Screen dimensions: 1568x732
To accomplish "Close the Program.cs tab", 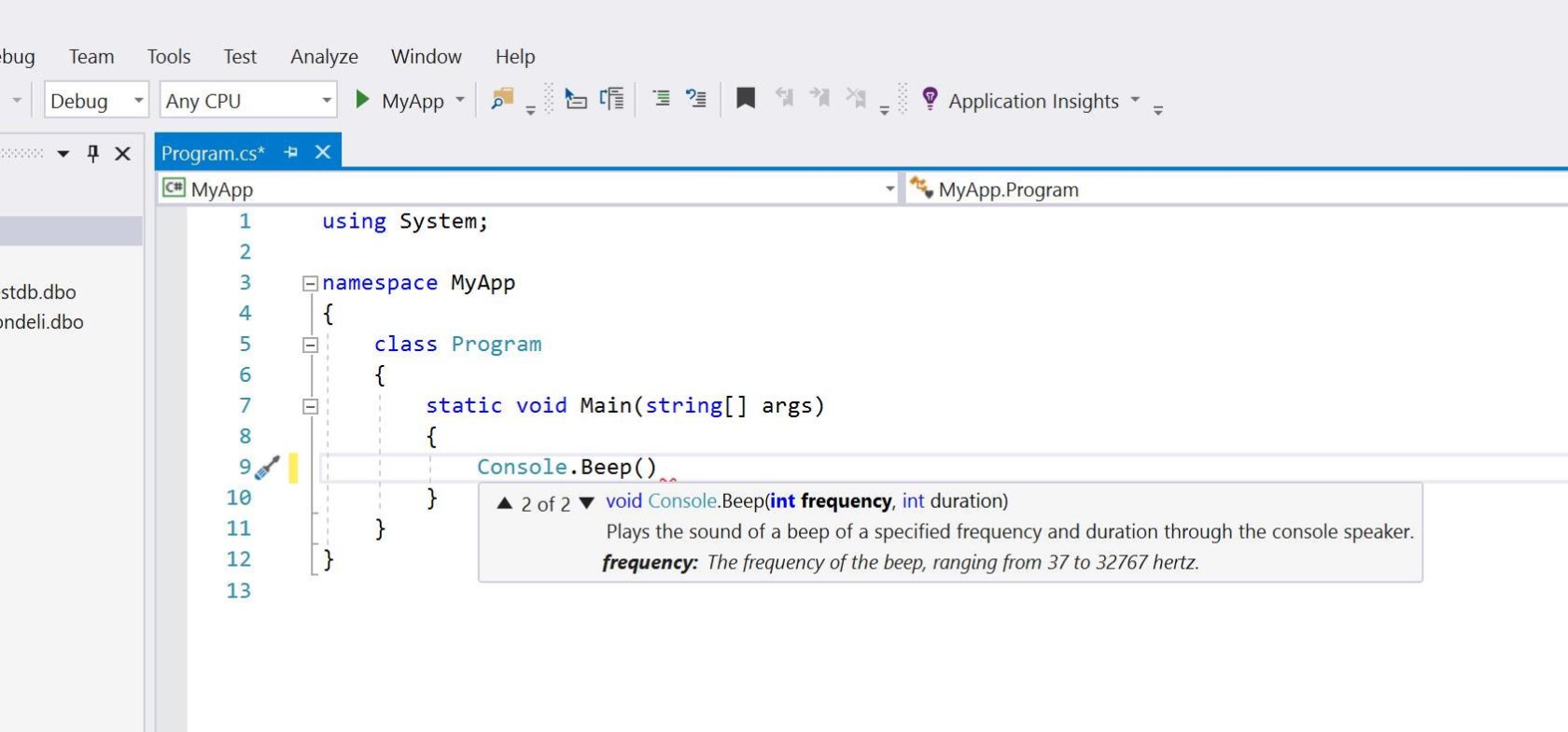I will 323,152.
